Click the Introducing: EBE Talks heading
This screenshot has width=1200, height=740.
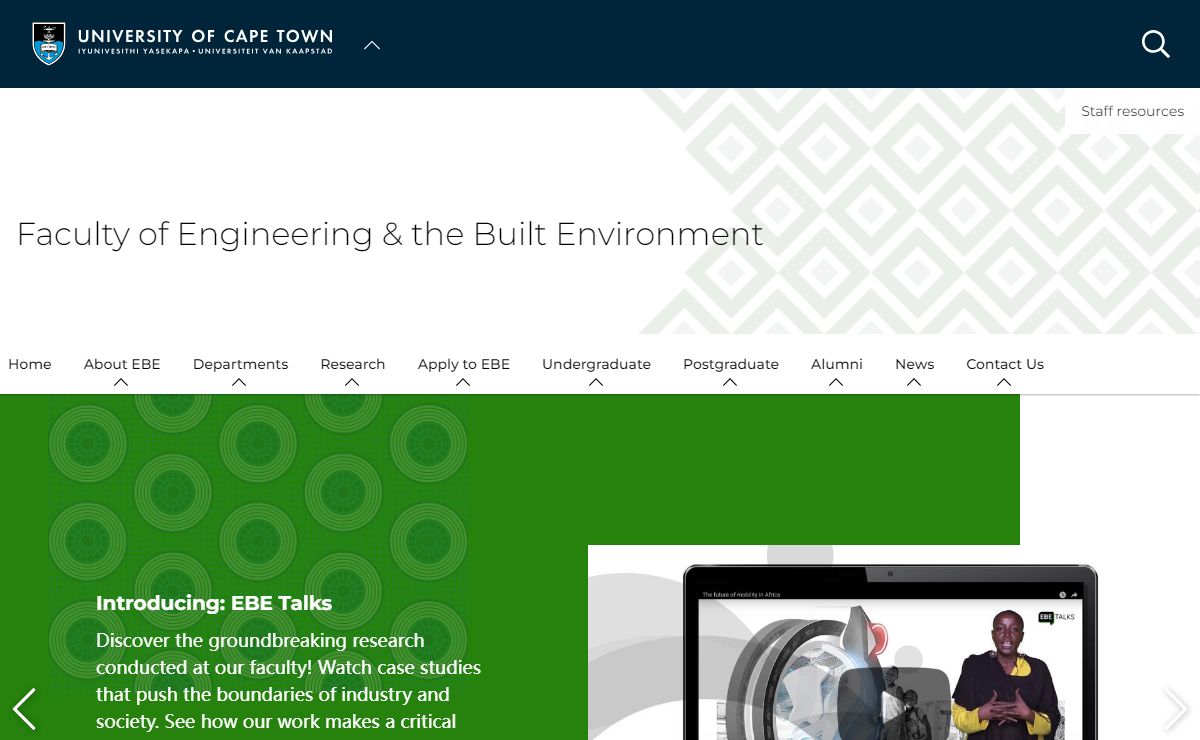214,603
